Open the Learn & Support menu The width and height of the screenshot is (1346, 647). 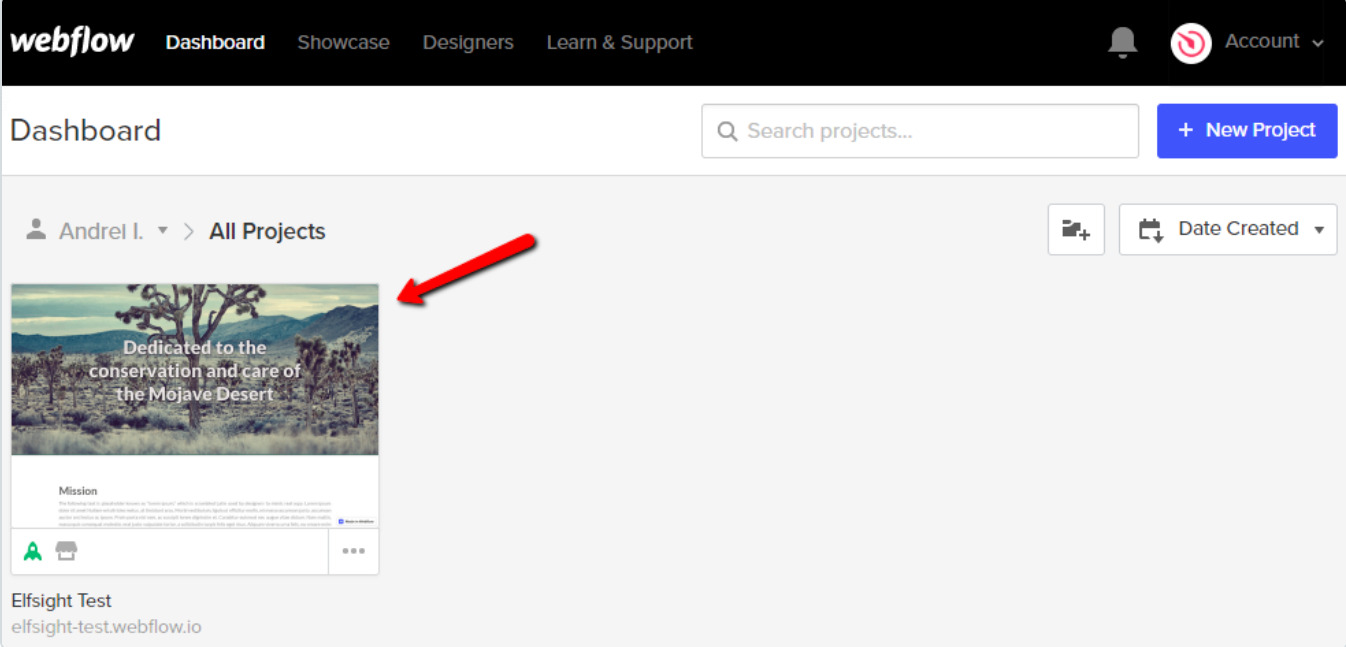[619, 42]
